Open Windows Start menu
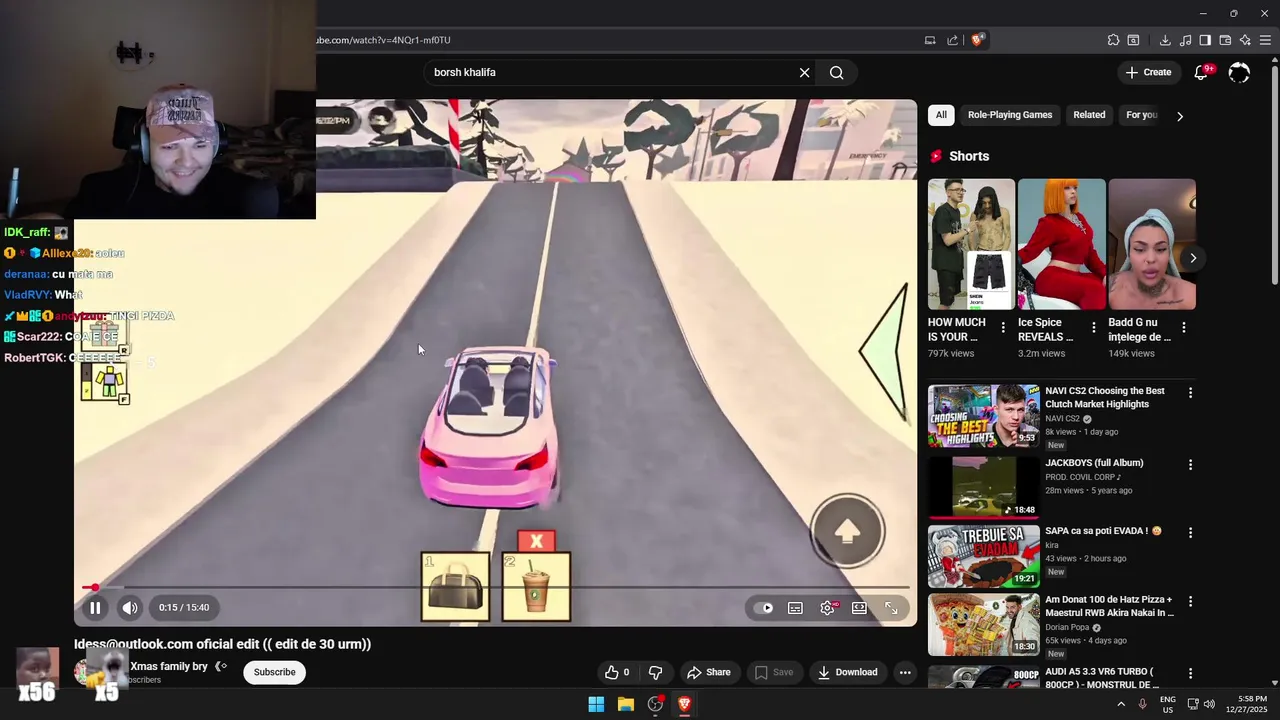The image size is (1280, 720). (x=596, y=704)
